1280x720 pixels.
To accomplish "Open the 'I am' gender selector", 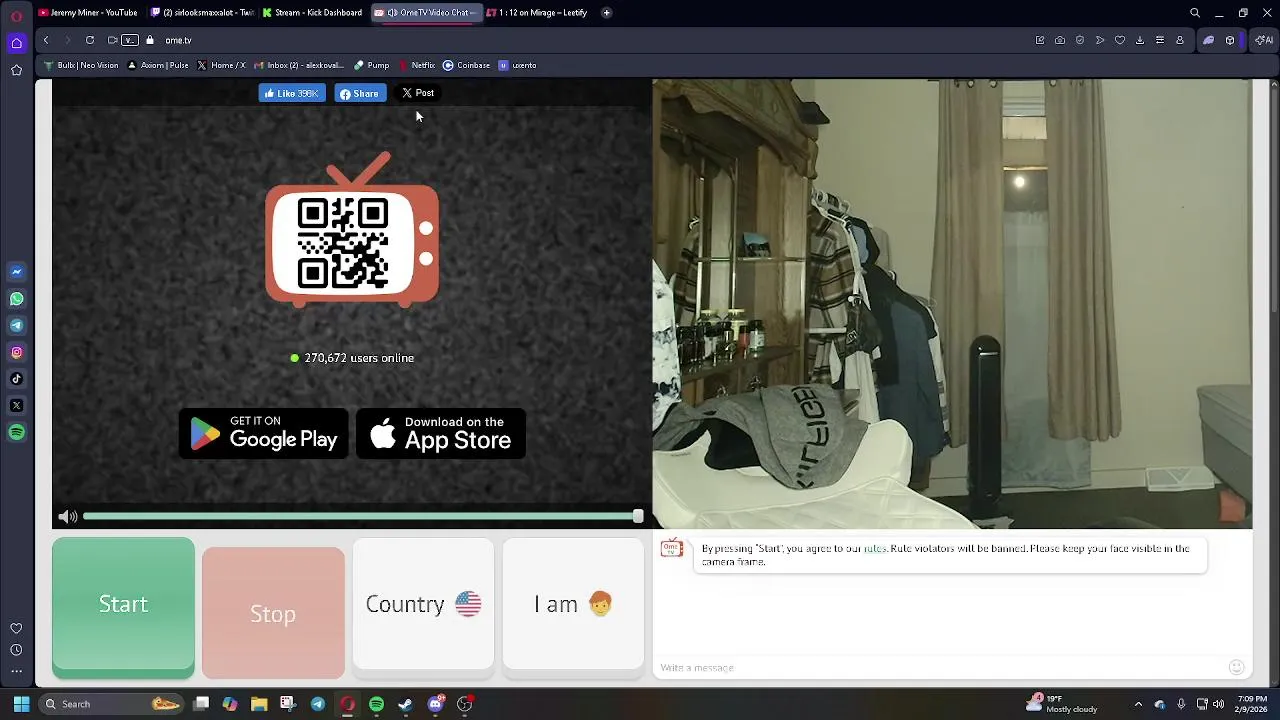I will 573,604.
